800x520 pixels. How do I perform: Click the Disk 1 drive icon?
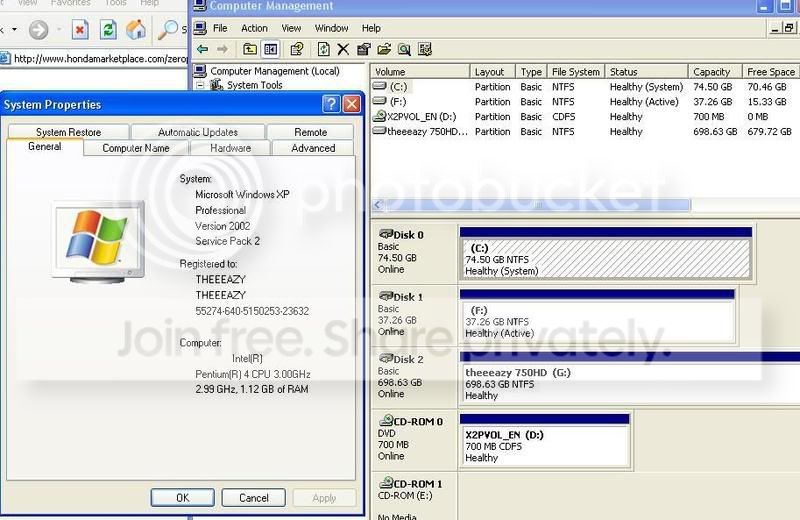pos(386,296)
